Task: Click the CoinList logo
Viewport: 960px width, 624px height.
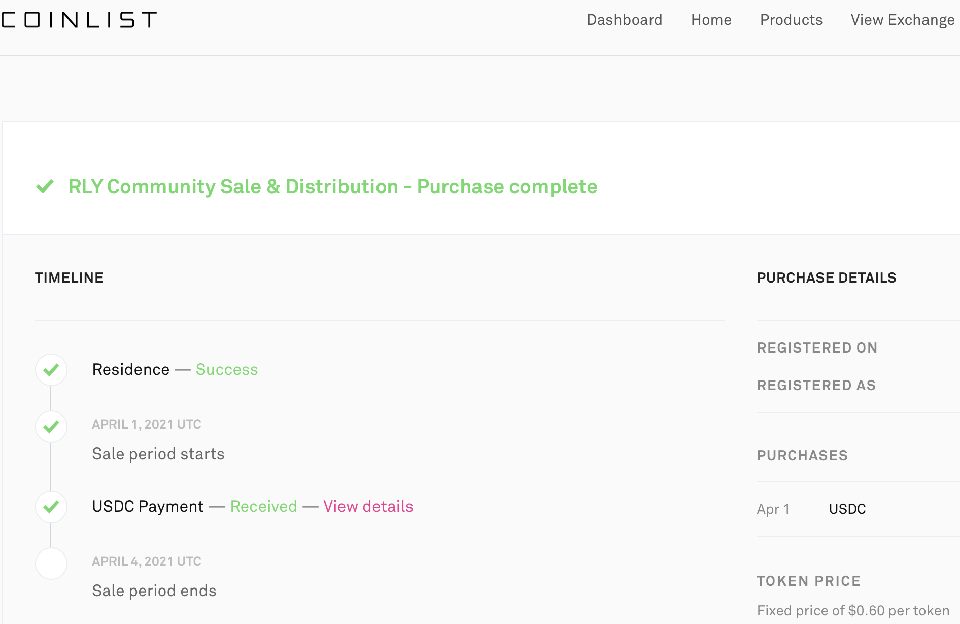Action: click(x=78, y=20)
